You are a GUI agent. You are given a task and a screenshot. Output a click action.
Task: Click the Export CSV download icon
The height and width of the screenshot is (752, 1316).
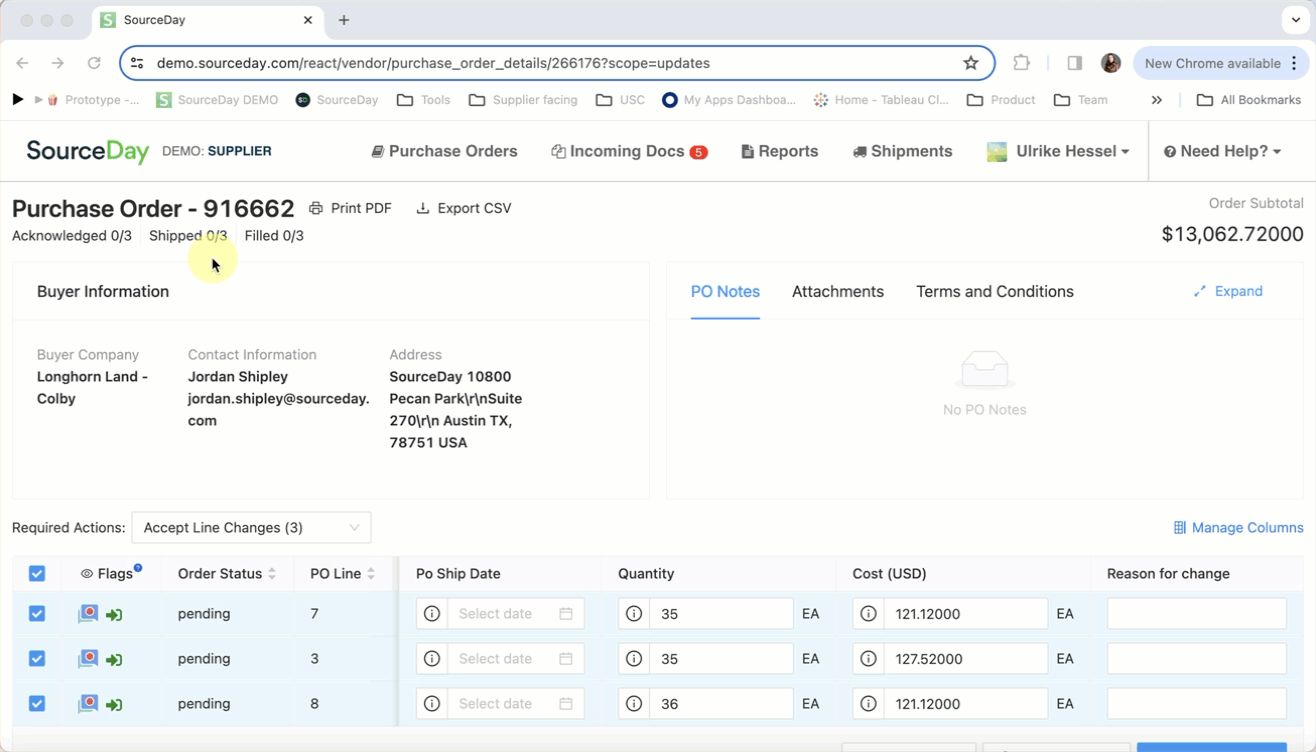[423, 208]
